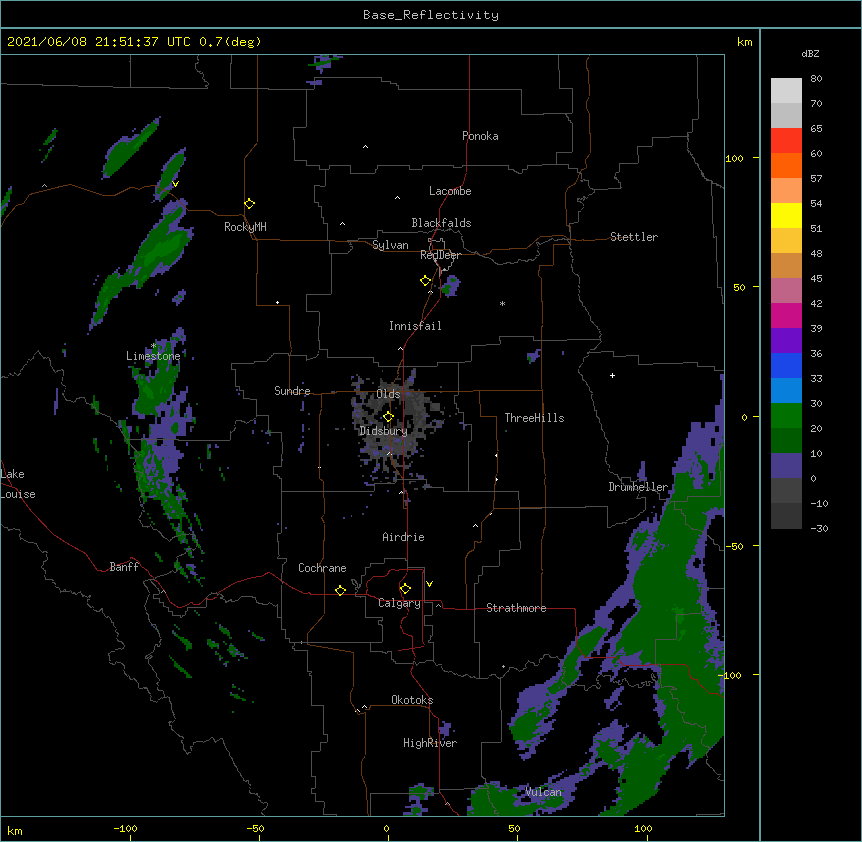Screen dimensions: 862x842
Task: Select the green 30-20 dBZ legend swatch
Action: point(786,416)
